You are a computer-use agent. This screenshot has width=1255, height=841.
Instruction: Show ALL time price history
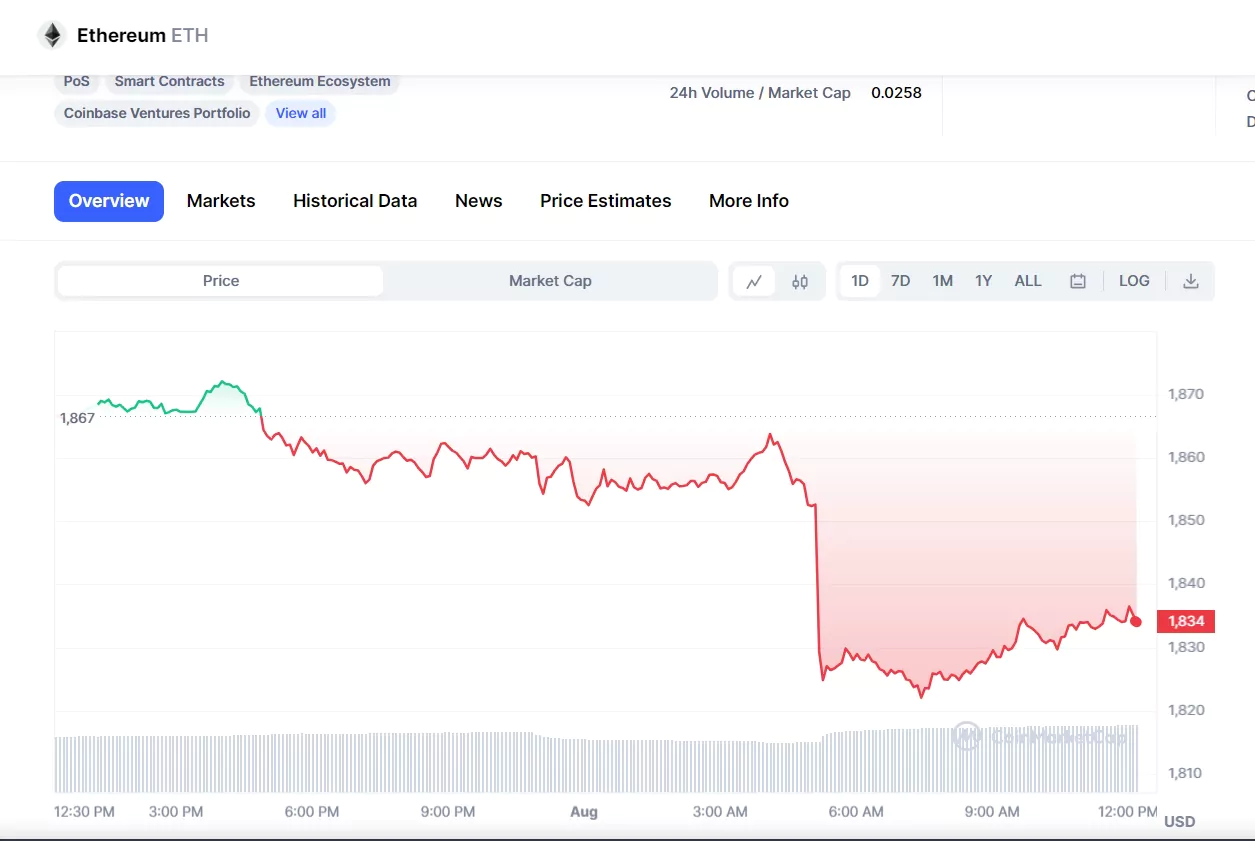tap(1028, 281)
